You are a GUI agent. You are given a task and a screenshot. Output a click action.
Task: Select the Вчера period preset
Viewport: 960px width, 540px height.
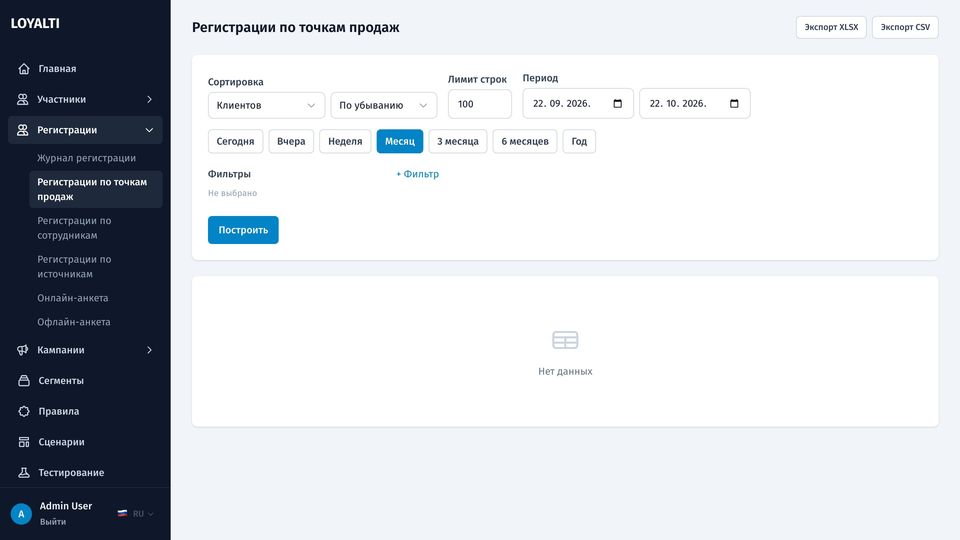coord(291,141)
